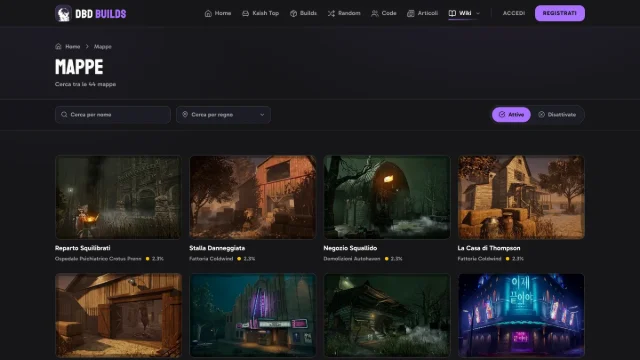Open the Korean neon sign map thumbnail
Viewport: 640px width, 360px height.
(x=521, y=316)
